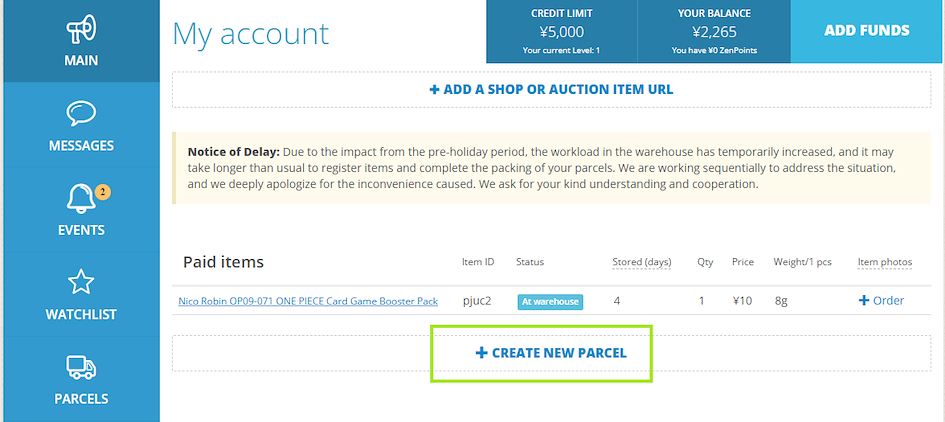Click the At warehouse status badge
The height and width of the screenshot is (422, 945).
(x=550, y=301)
